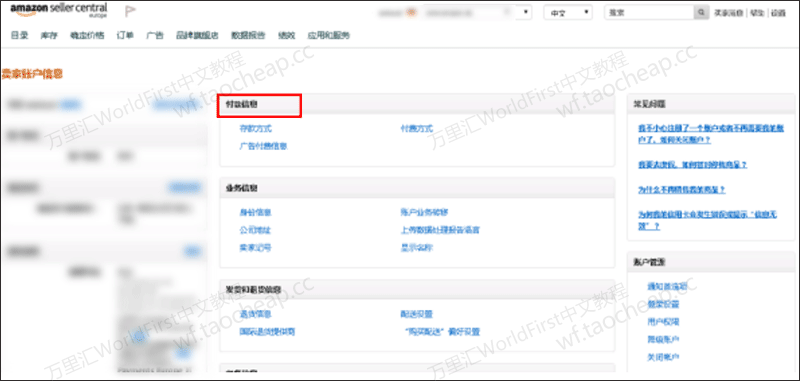The image size is (800, 381).
Task: Click the 设置 link in the header
Action: (778, 13)
